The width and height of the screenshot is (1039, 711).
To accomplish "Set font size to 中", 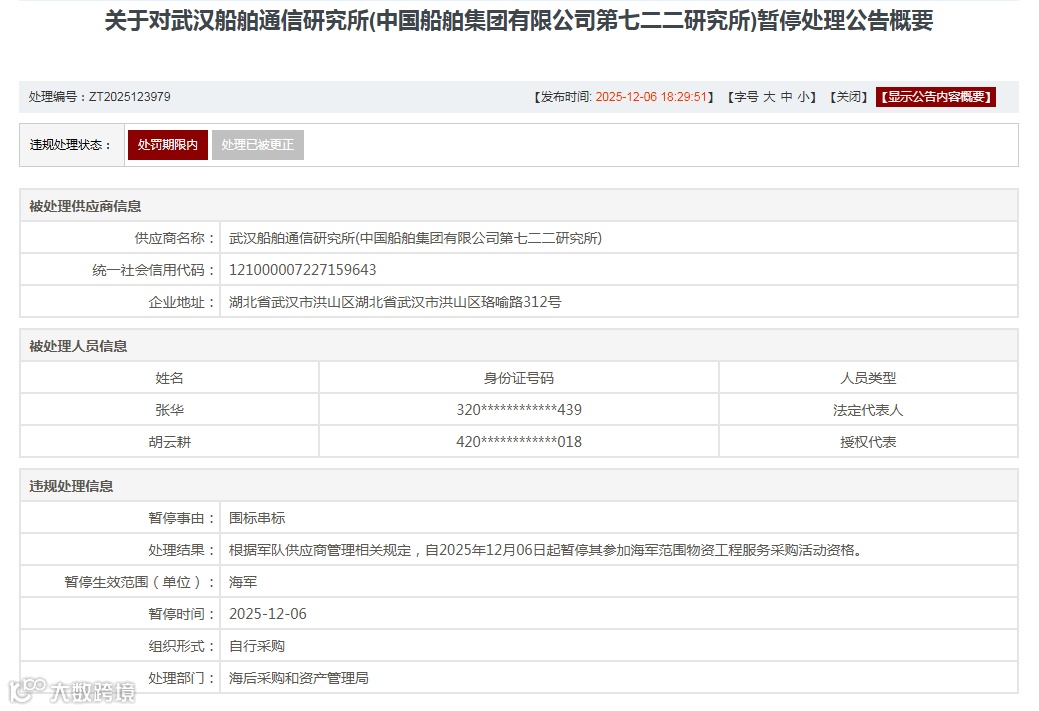I will pos(787,97).
